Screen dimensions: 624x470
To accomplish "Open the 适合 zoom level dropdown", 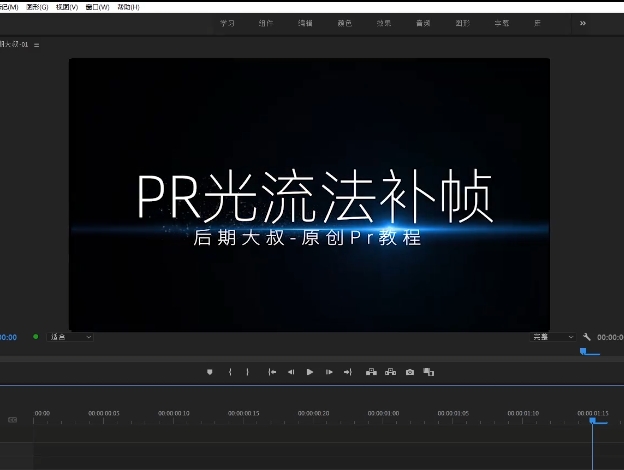I will point(70,337).
